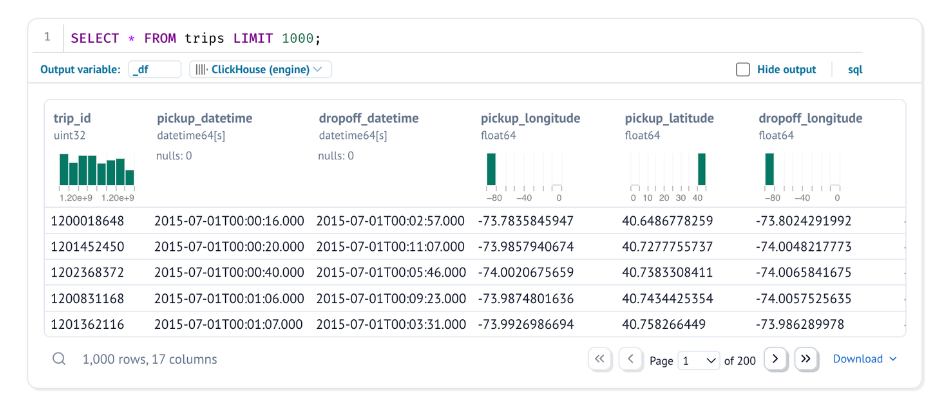Edit the _df output variable field
This screenshot has width=947, height=415.
tap(155, 70)
